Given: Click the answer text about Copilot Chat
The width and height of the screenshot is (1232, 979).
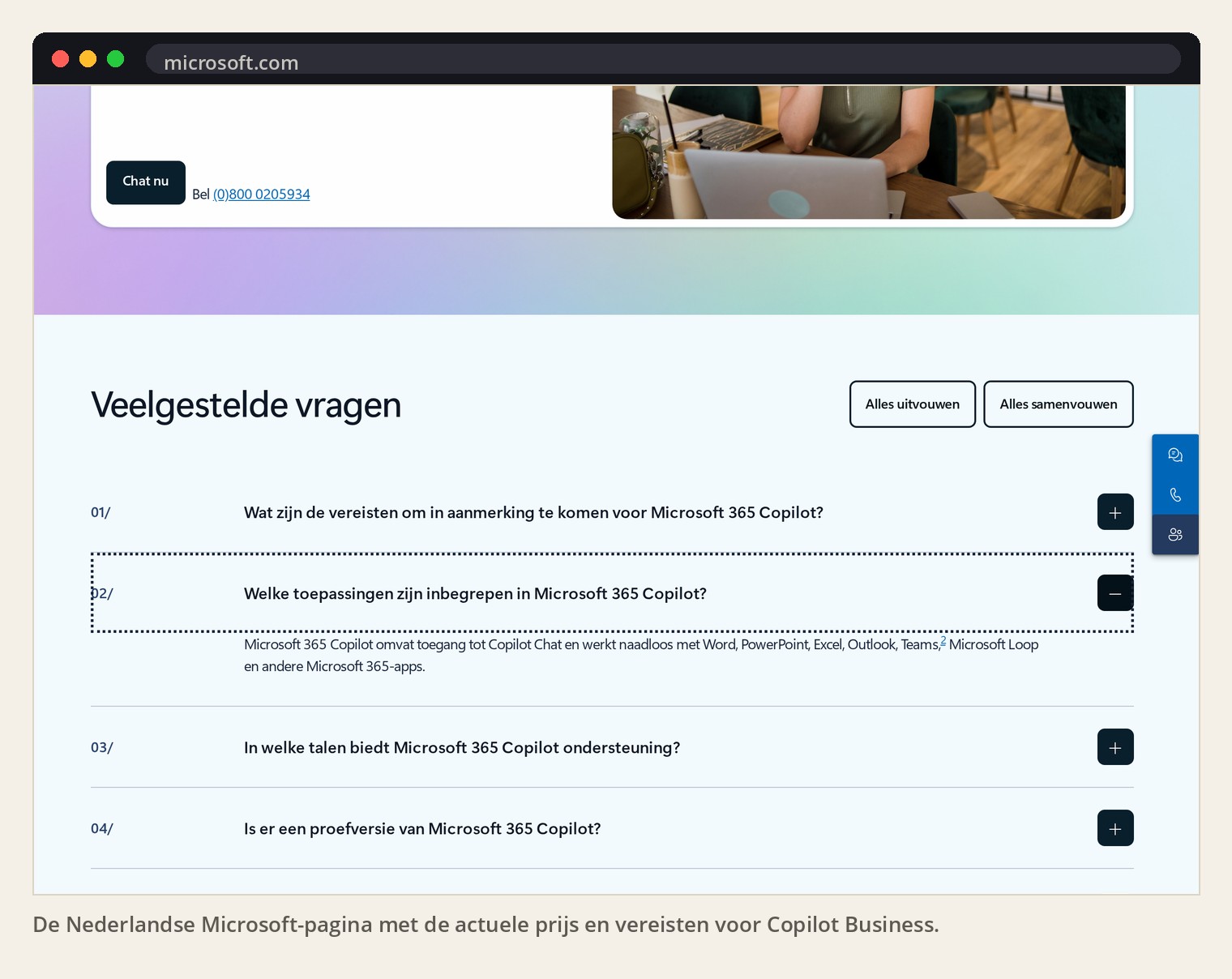Looking at the screenshot, I should [641, 656].
